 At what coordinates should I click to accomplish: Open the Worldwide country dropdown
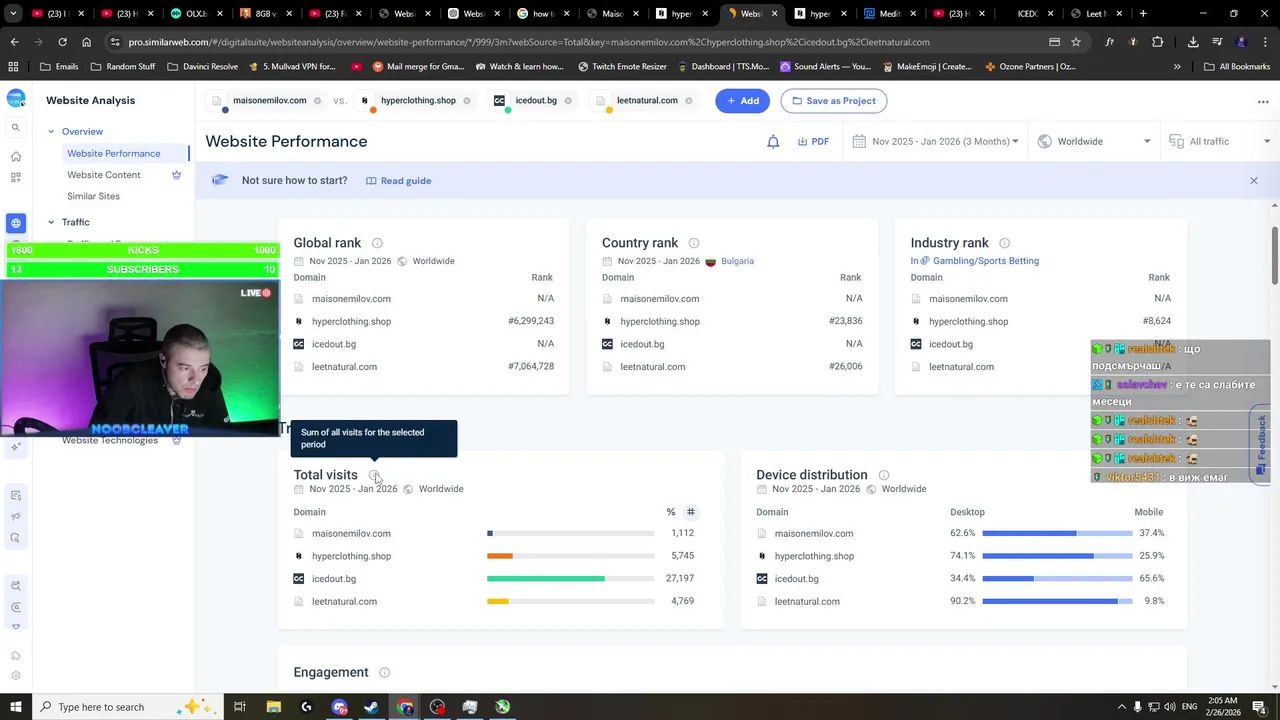pos(1094,142)
